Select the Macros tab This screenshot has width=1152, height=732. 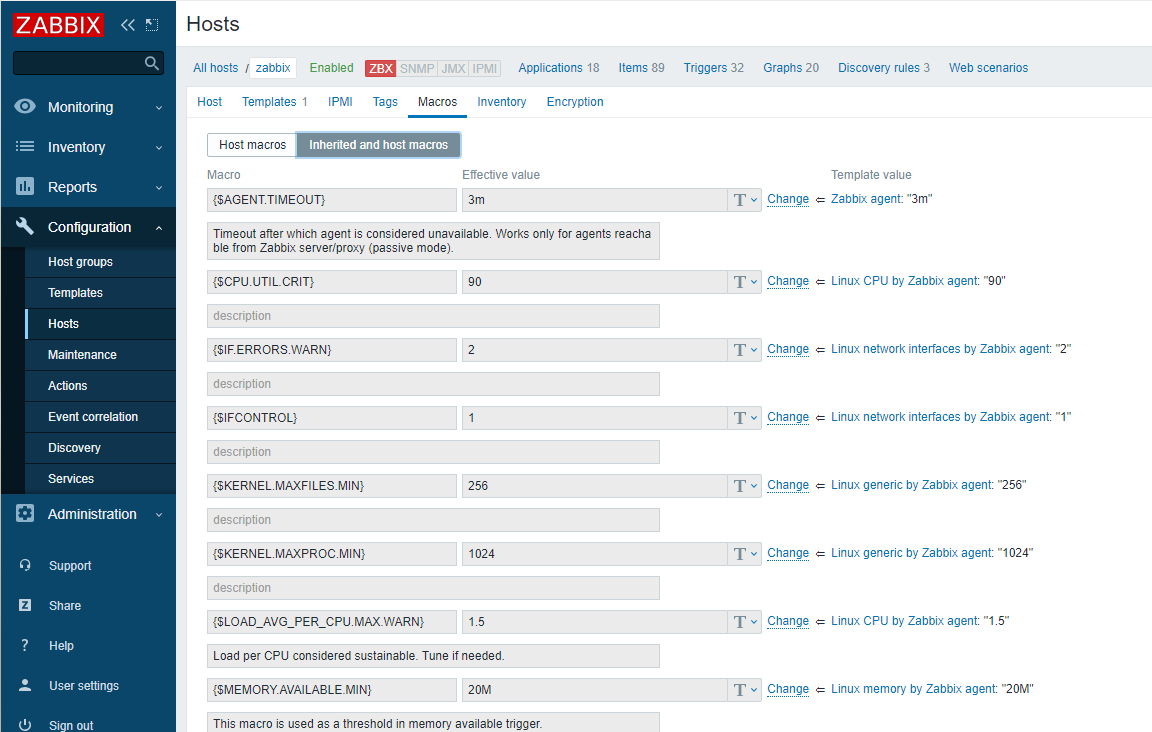tap(437, 102)
